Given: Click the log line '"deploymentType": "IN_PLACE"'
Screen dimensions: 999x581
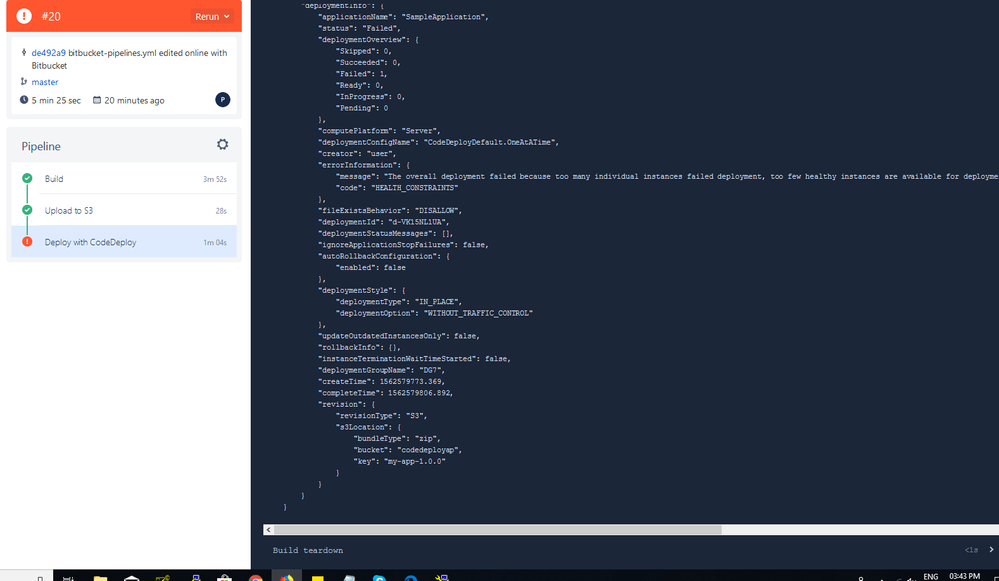Looking at the screenshot, I should (x=399, y=302).
